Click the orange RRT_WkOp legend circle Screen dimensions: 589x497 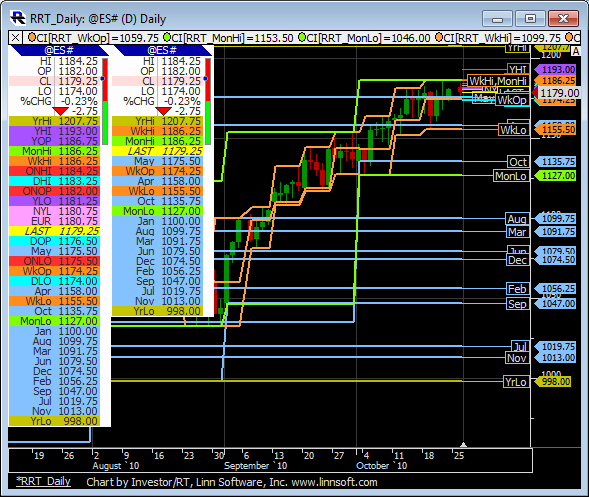[32, 37]
